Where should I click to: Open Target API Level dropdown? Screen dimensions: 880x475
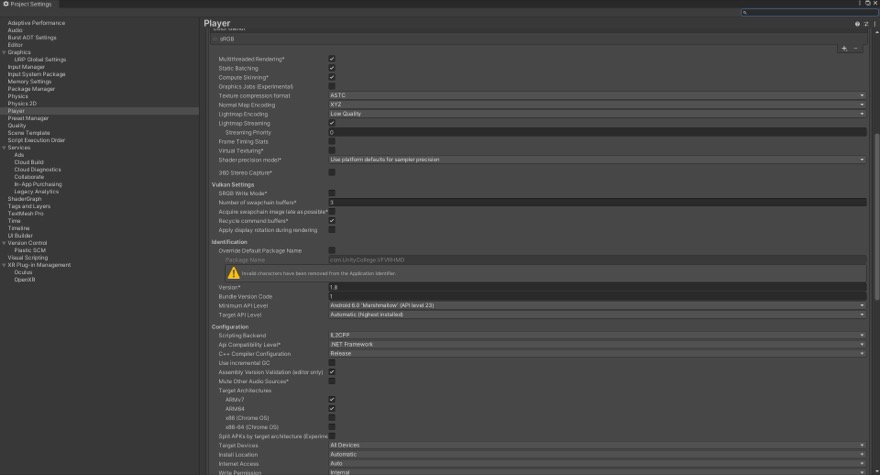coord(597,314)
